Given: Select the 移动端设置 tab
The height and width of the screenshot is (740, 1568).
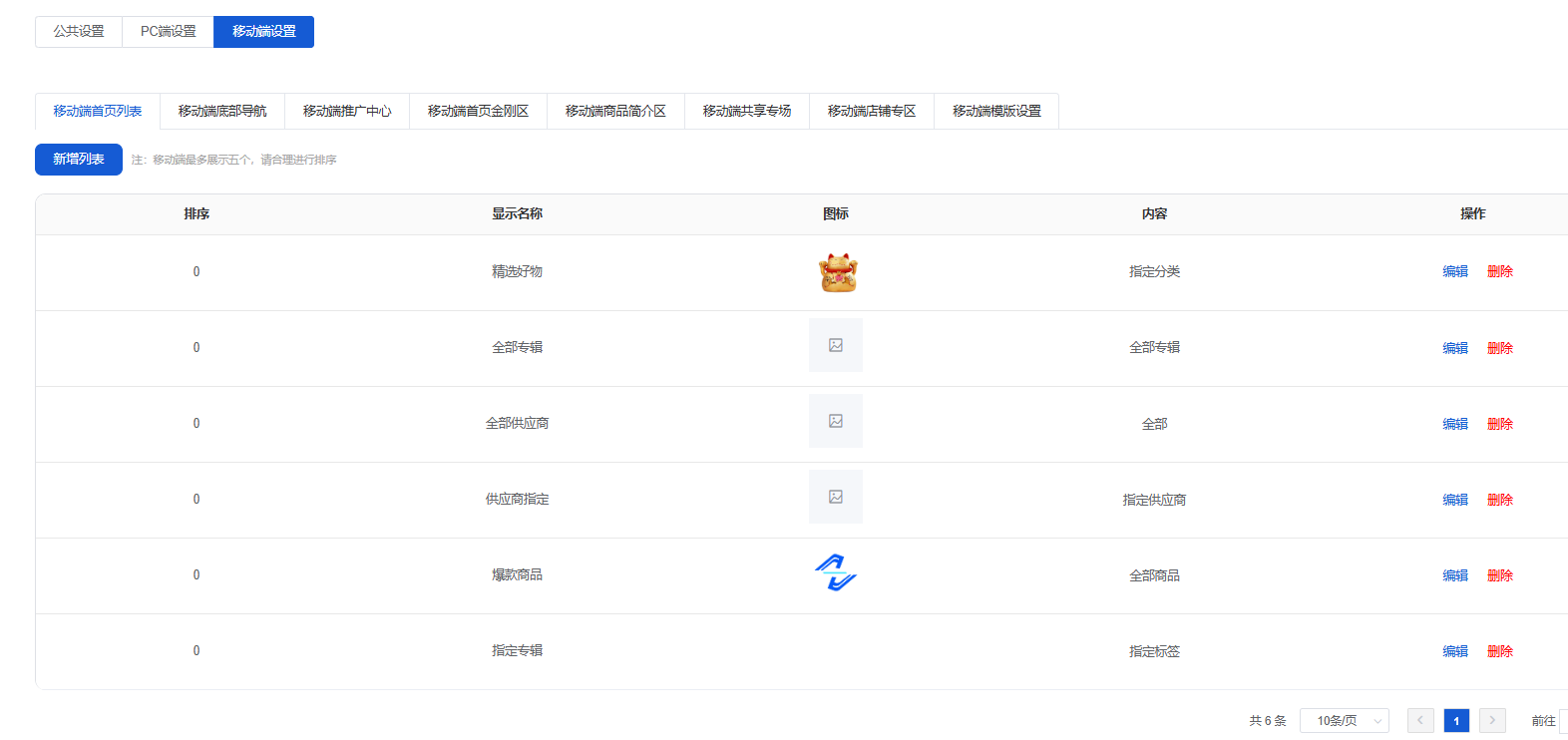Looking at the screenshot, I should (x=264, y=32).
